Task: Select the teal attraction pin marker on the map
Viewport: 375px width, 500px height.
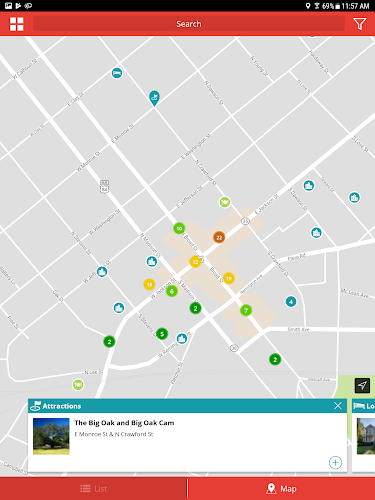Action: click(x=154, y=98)
